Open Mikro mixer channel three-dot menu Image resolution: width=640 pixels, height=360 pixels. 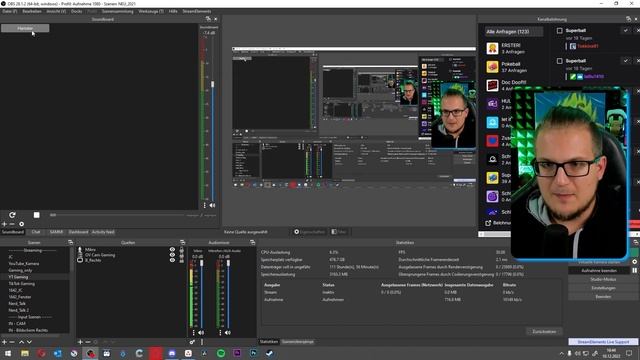point(193,333)
